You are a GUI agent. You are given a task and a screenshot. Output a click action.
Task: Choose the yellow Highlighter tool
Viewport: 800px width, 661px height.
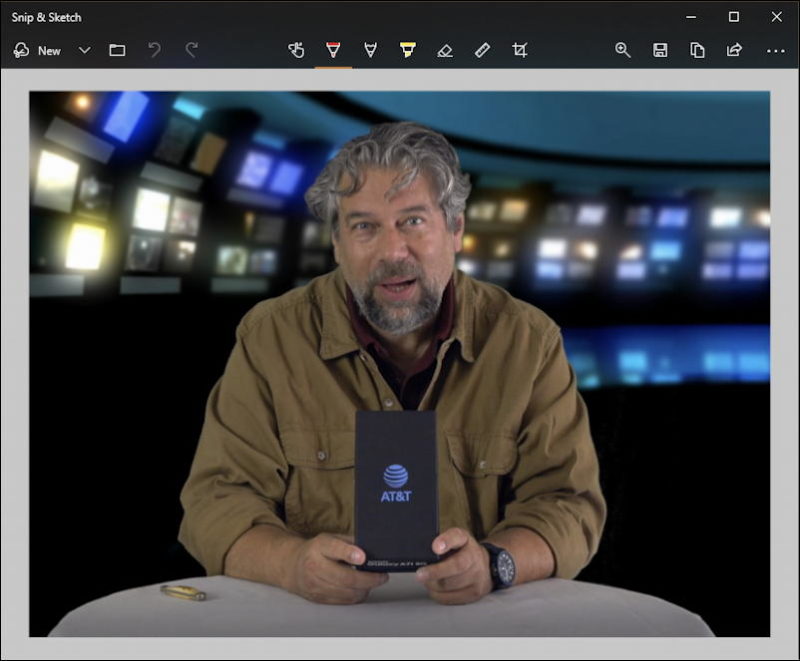click(408, 50)
